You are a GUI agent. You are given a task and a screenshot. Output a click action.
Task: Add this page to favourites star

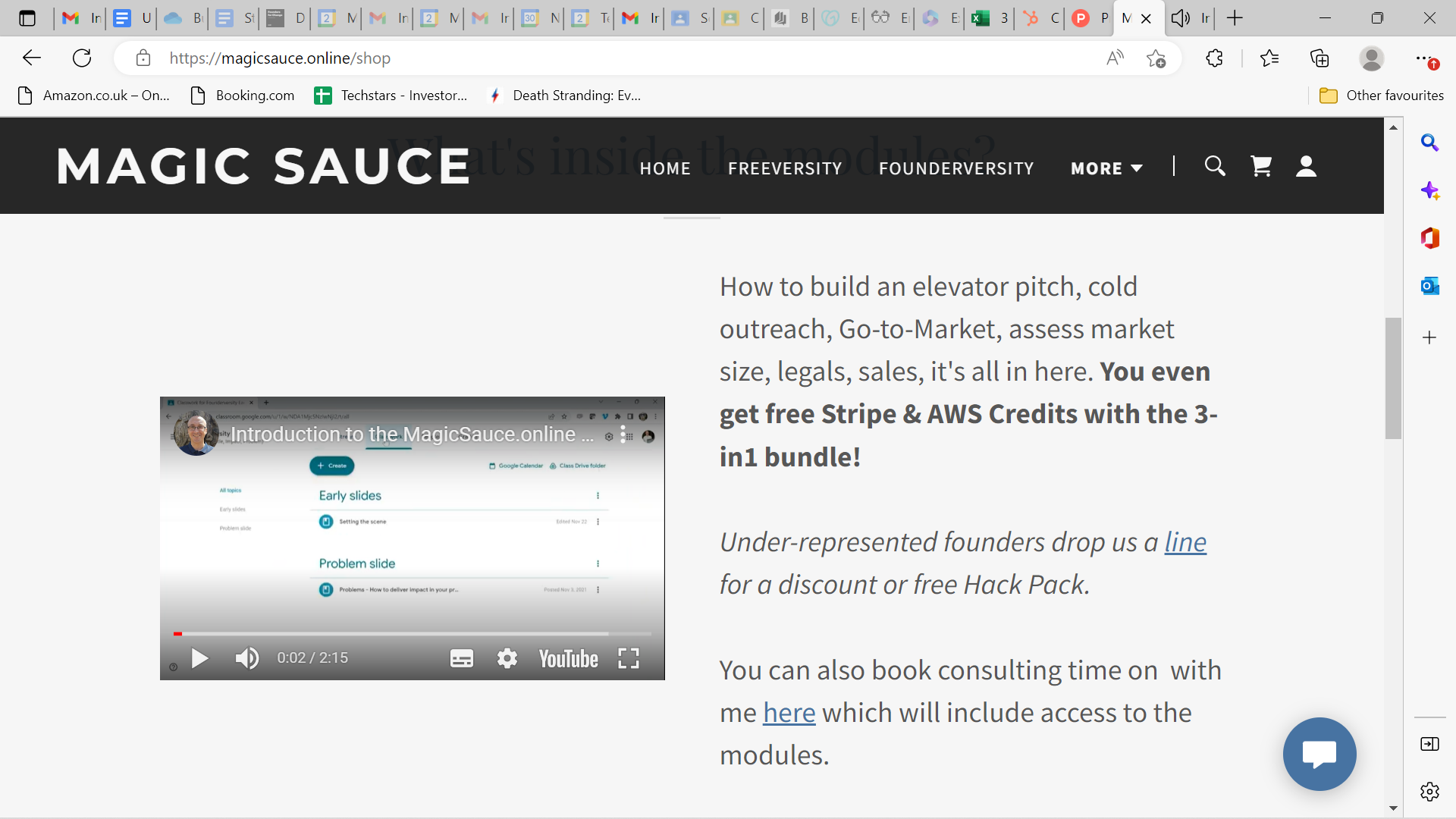pyautogui.click(x=1156, y=58)
